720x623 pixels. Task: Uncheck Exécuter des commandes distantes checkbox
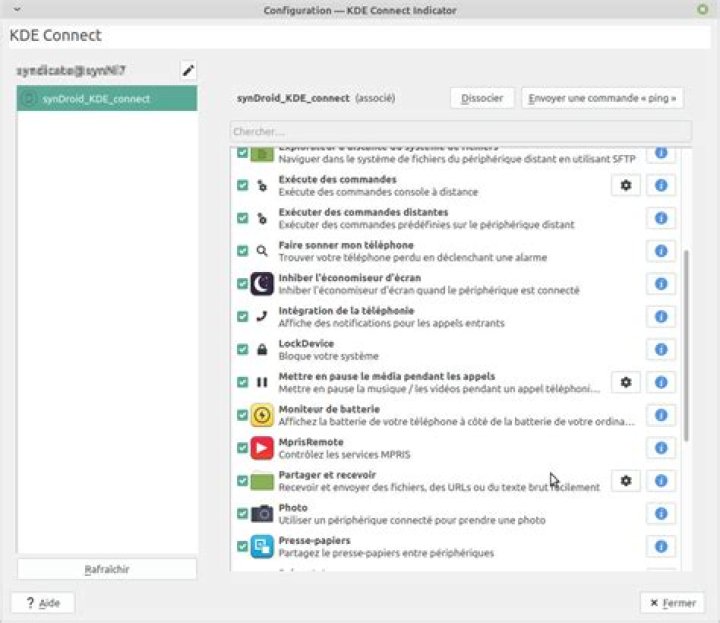pos(242,218)
